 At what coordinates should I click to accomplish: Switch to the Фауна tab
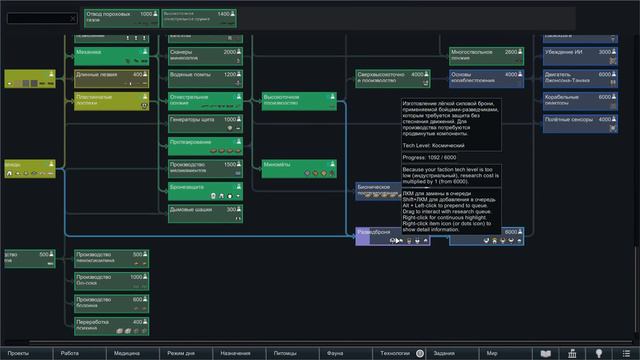346,353
